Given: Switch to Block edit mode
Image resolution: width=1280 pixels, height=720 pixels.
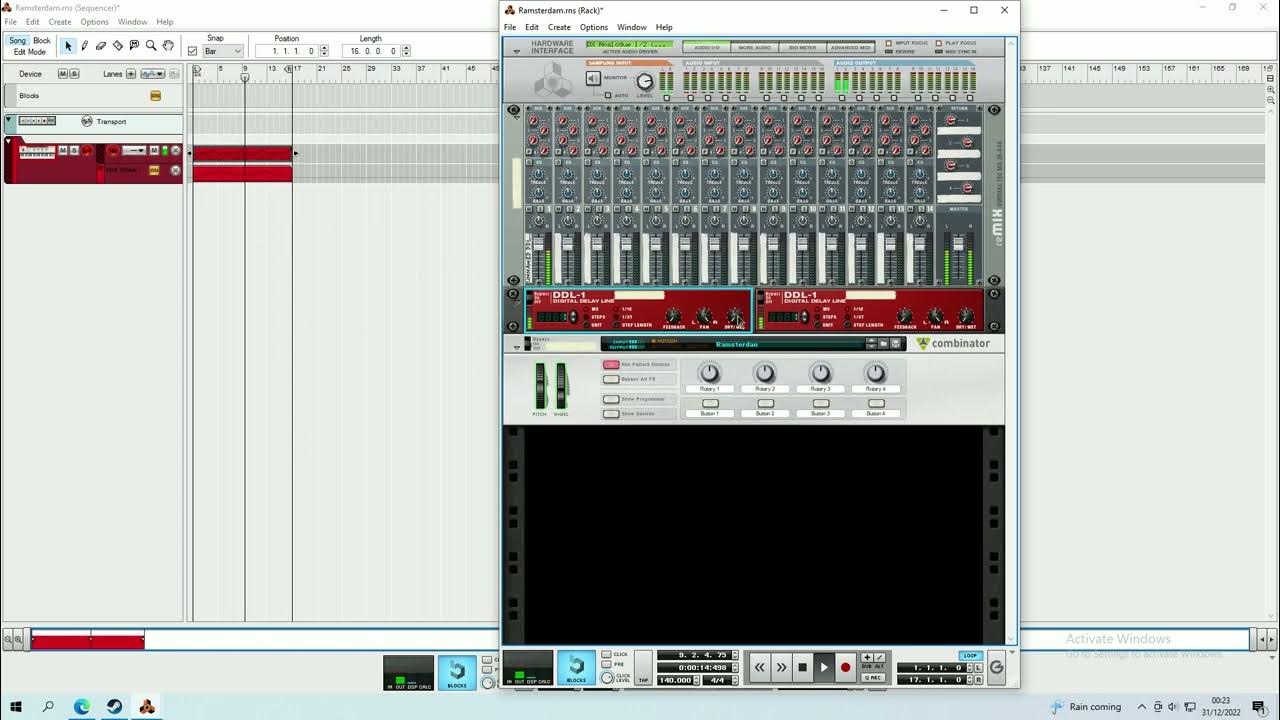Looking at the screenshot, I should 42,41.
